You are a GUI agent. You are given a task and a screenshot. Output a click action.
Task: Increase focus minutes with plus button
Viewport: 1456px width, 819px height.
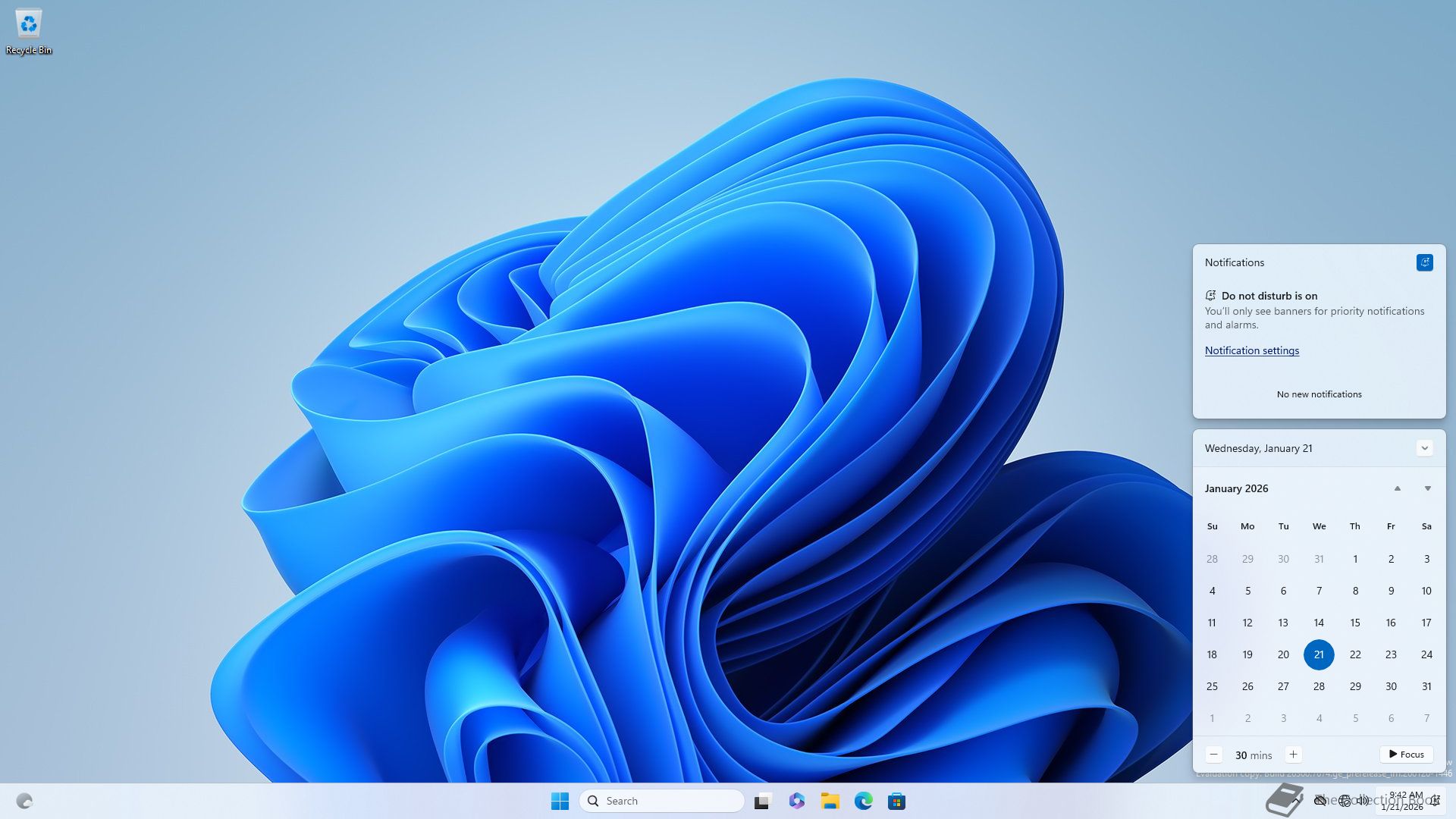pyautogui.click(x=1293, y=755)
